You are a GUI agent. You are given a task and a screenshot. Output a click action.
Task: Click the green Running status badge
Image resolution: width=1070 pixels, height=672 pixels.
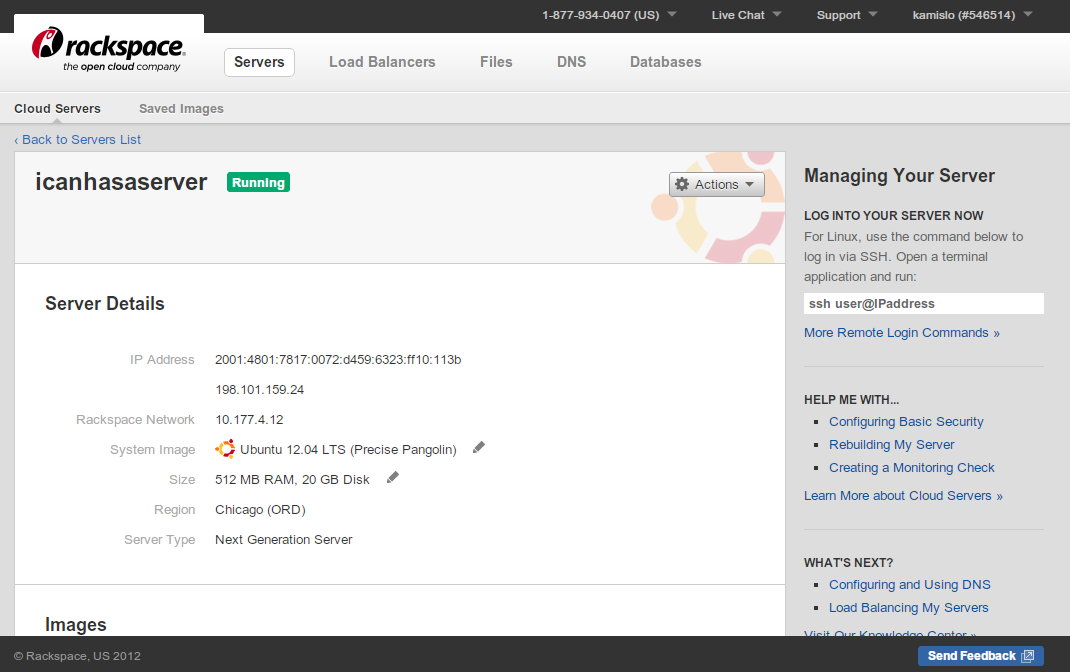tap(259, 182)
